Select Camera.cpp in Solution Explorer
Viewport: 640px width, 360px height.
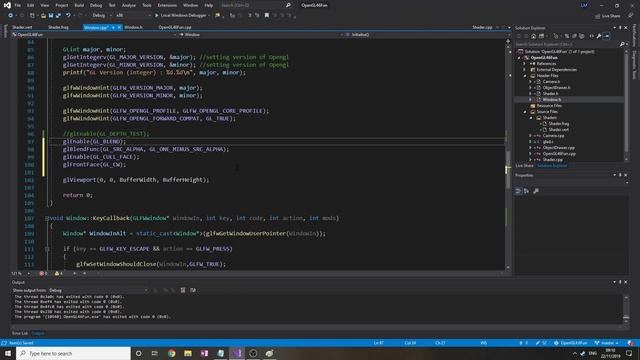(x=553, y=136)
